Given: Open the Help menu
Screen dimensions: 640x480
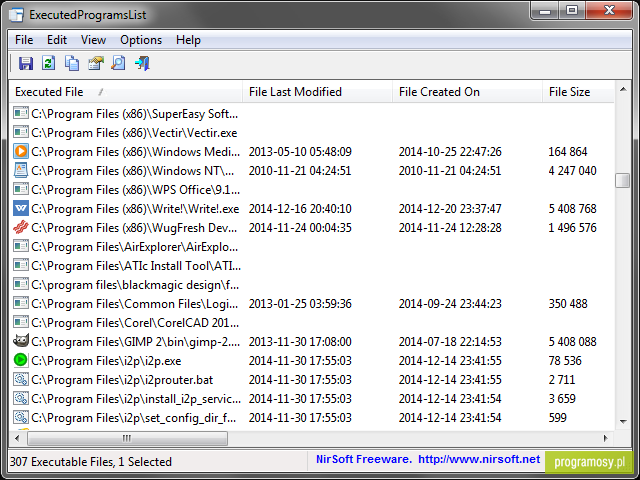Looking at the screenshot, I should tap(188, 40).
